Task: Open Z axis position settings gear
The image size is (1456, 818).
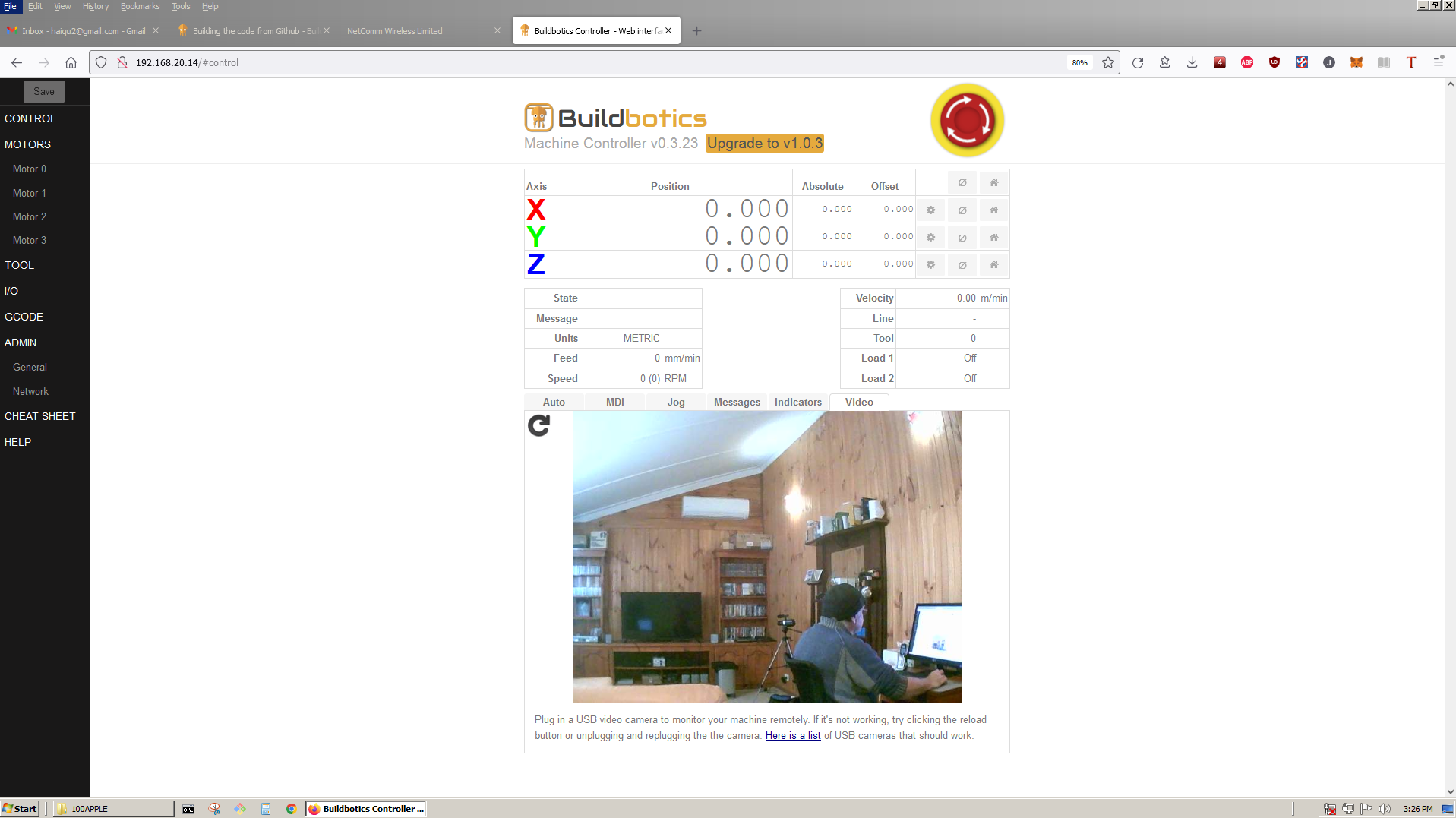Action: pyautogui.click(x=930, y=265)
